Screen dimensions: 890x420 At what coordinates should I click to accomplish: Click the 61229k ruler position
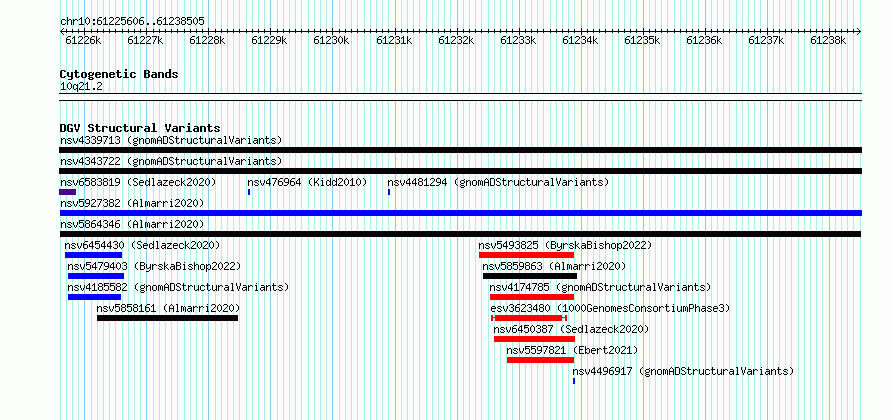coord(270,40)
